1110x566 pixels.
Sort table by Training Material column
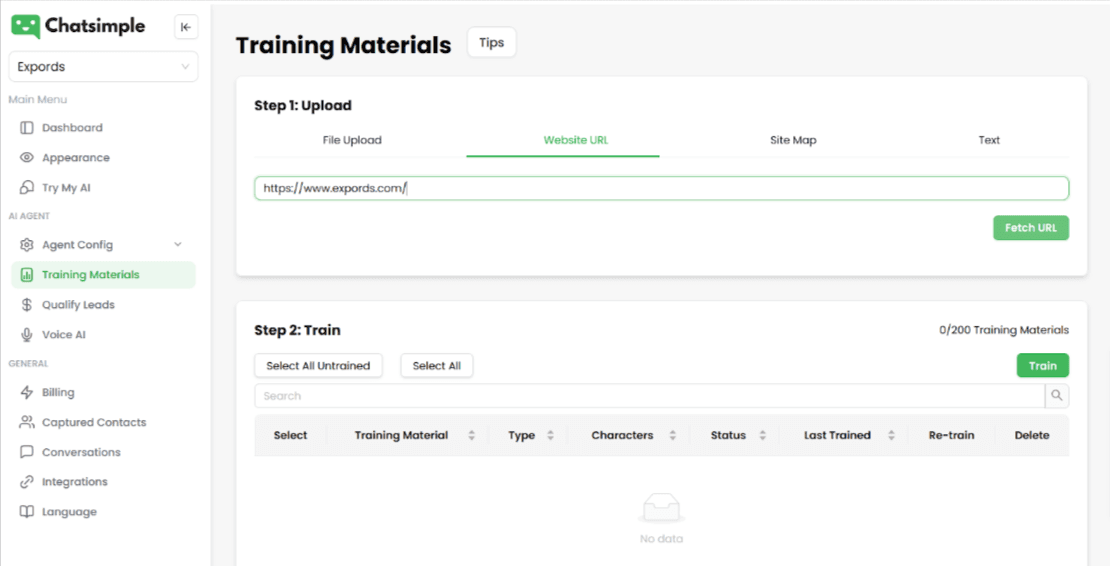471,436
